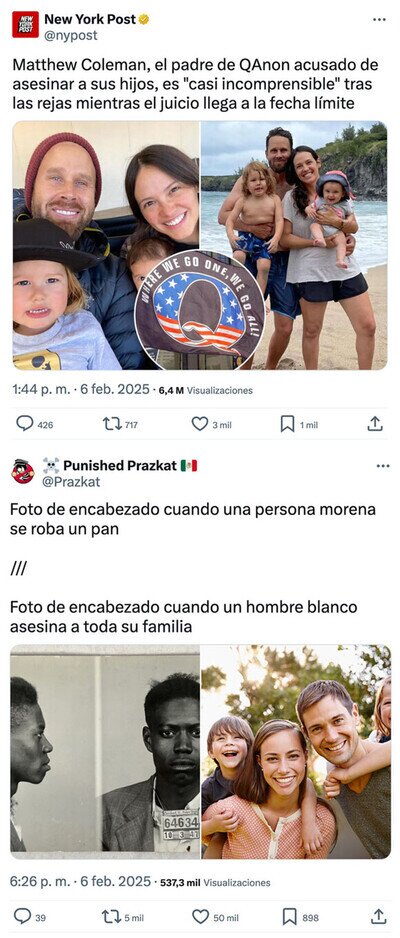
Task: Bookmark the Punished Prazkat tweet
Action: 289,916
